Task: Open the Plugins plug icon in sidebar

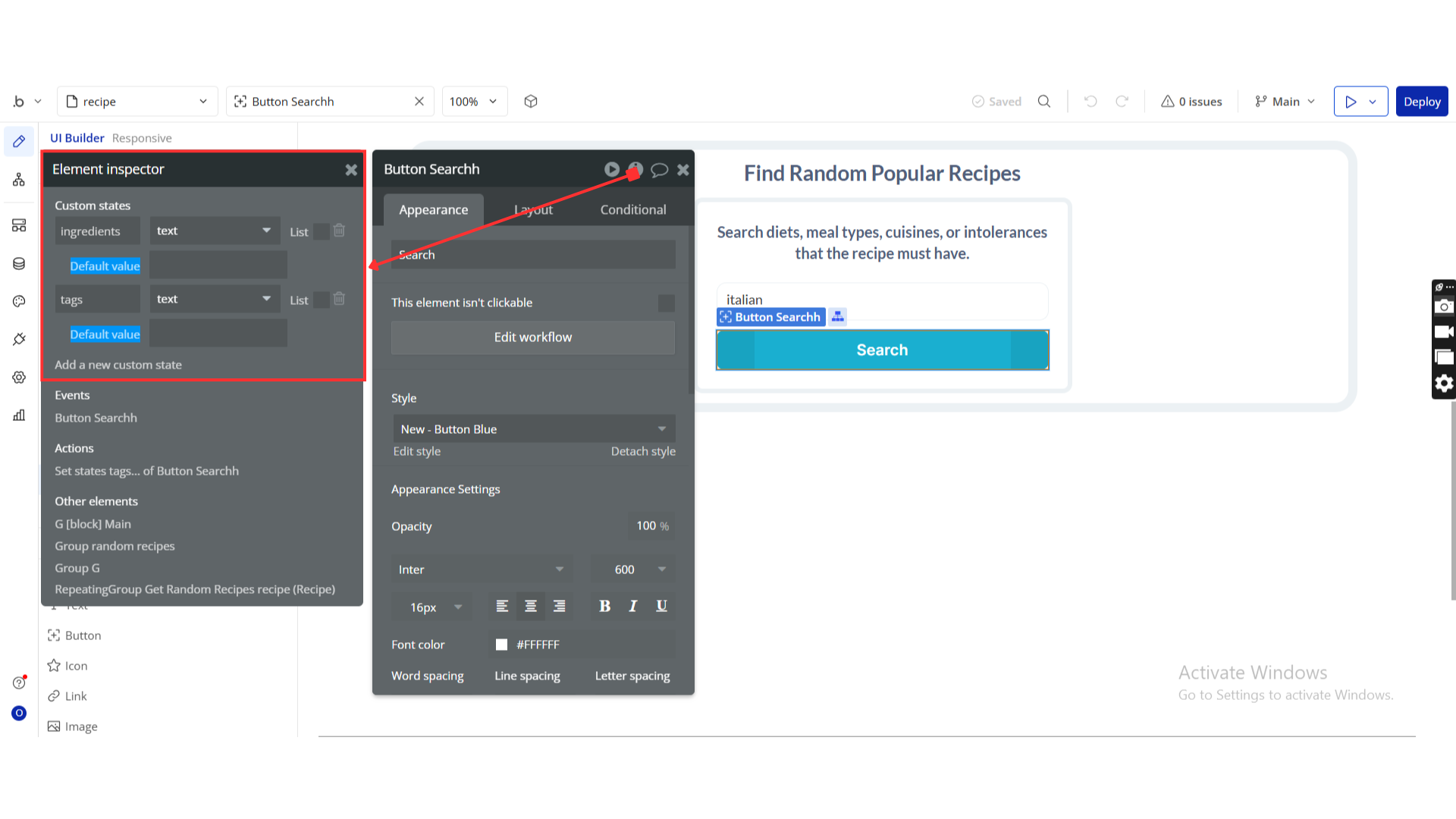Action: tap(19, 339)
